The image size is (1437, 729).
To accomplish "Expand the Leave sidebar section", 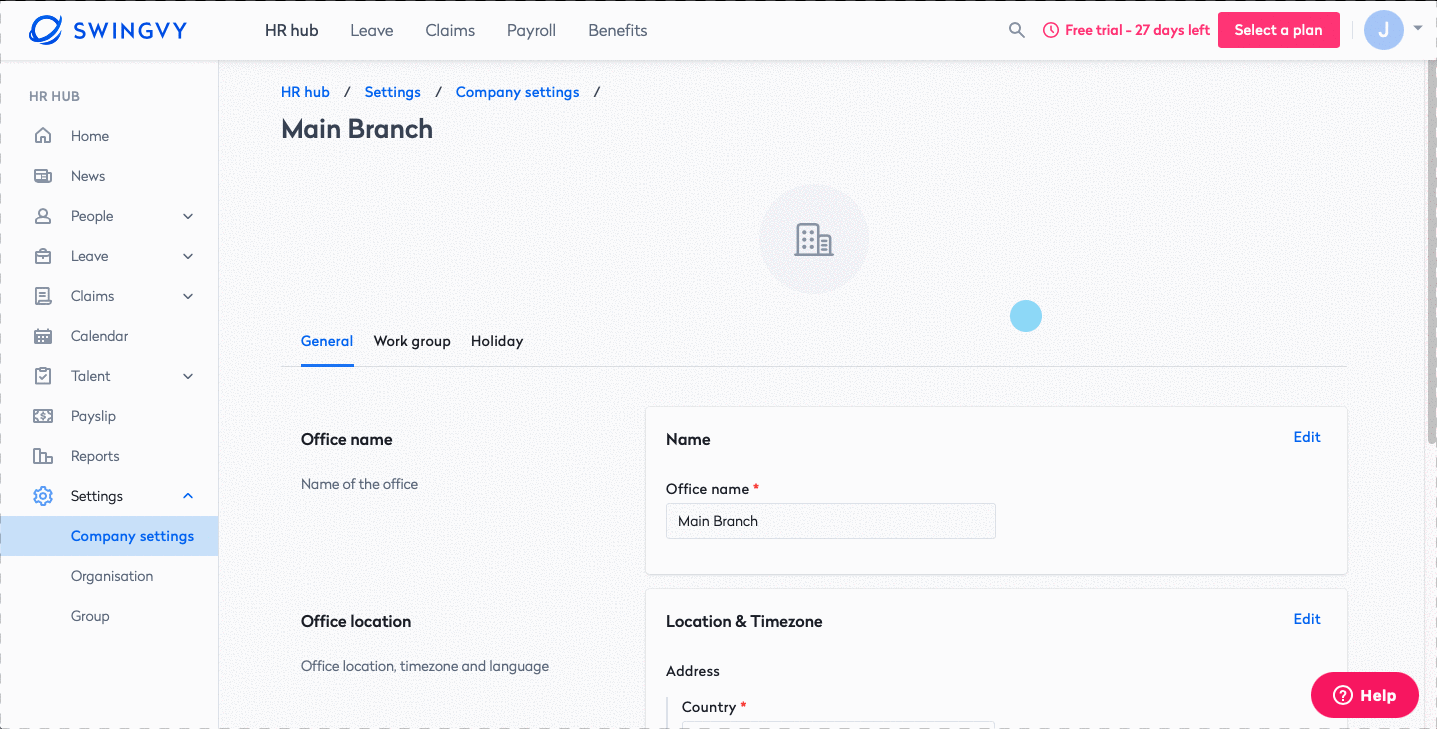I will [188, 256].
